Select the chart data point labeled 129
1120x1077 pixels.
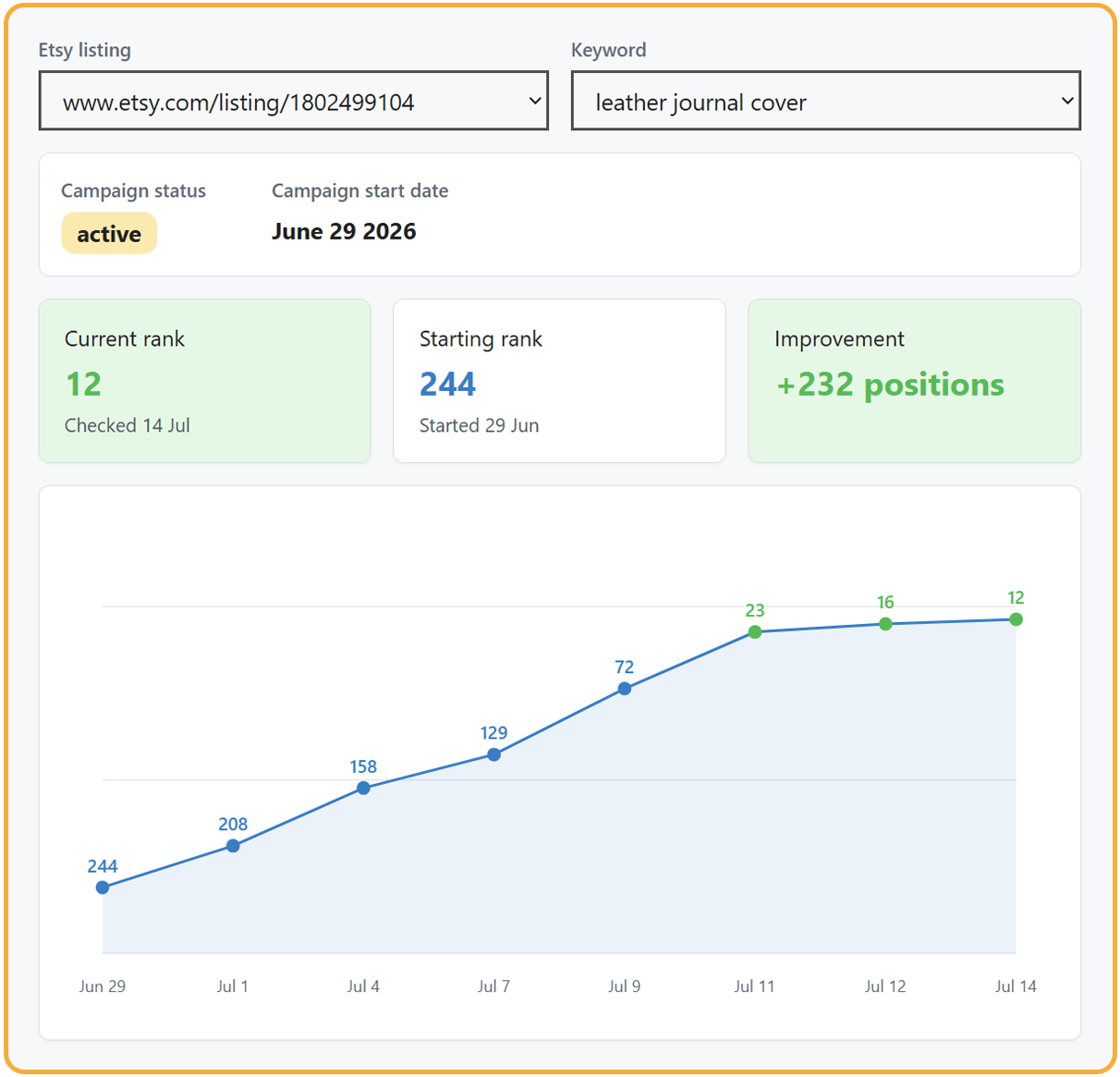pyautogui.click(x=494, y=754)
